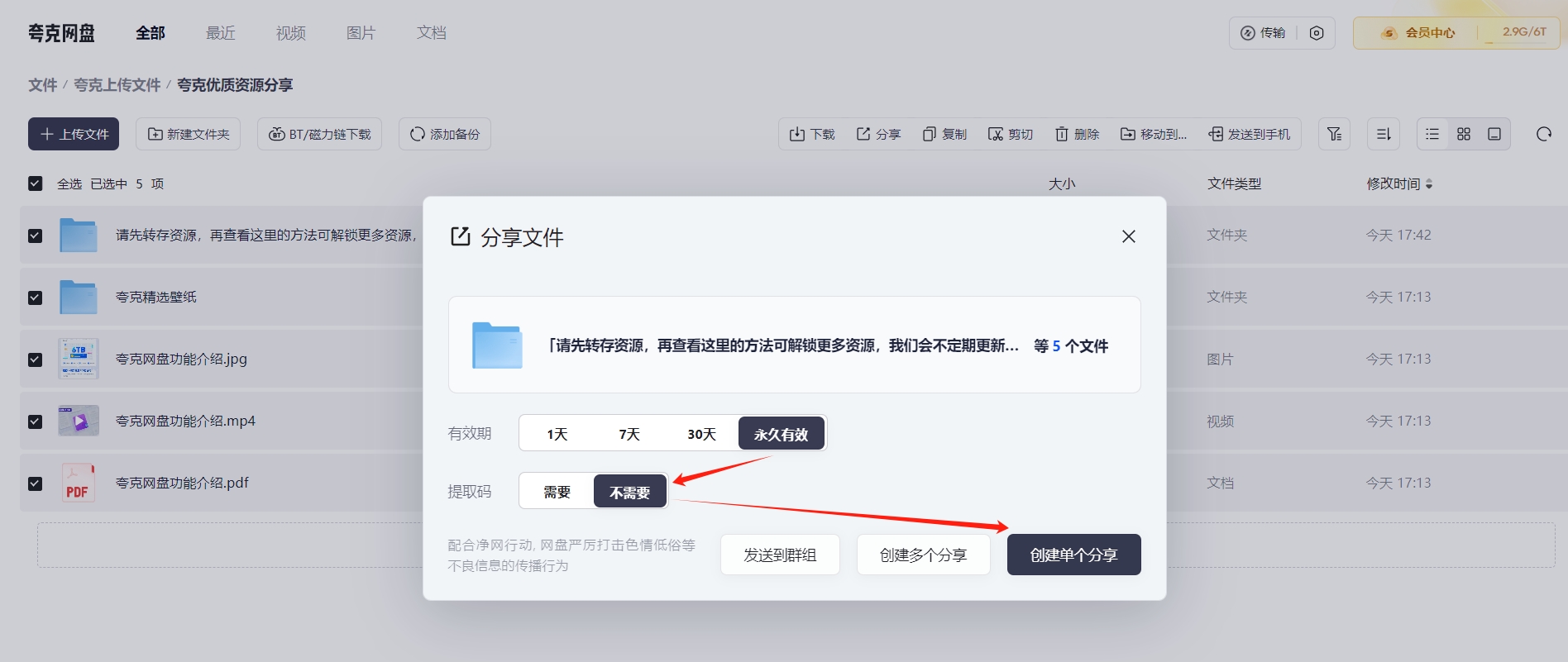Click the 创建单个分享 button
Screen dimensions: 1568x662
point(1074,555)
